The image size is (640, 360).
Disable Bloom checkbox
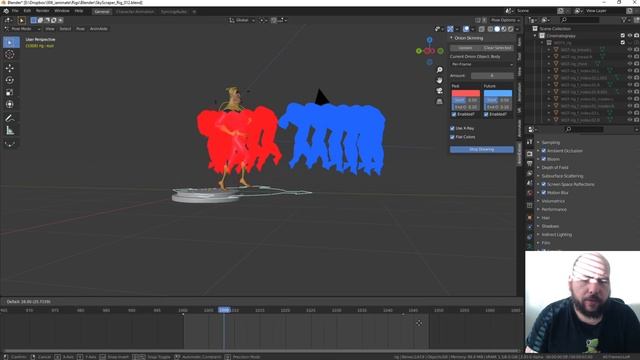point(544,159)
